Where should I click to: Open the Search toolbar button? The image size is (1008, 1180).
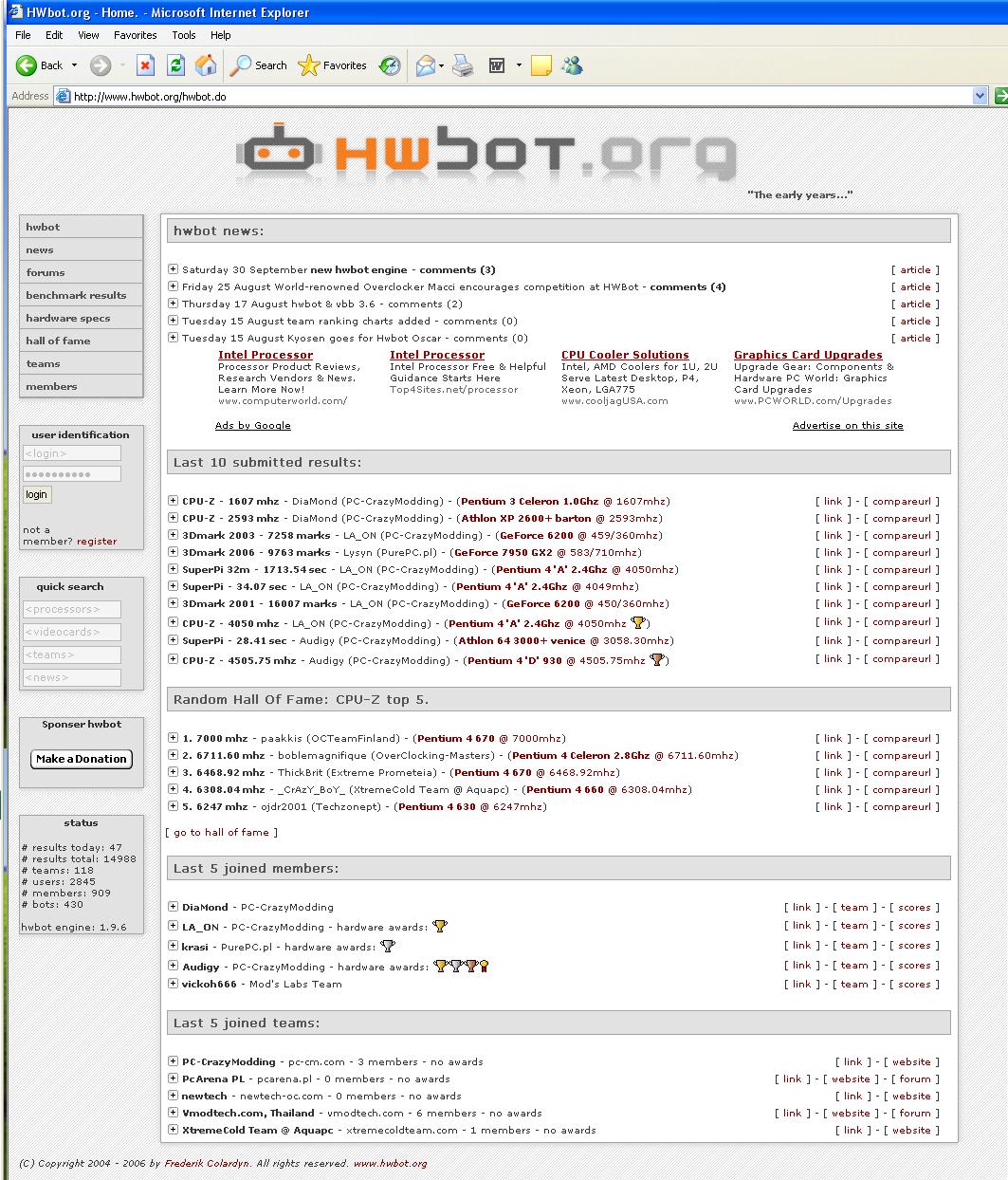point(260,65)
